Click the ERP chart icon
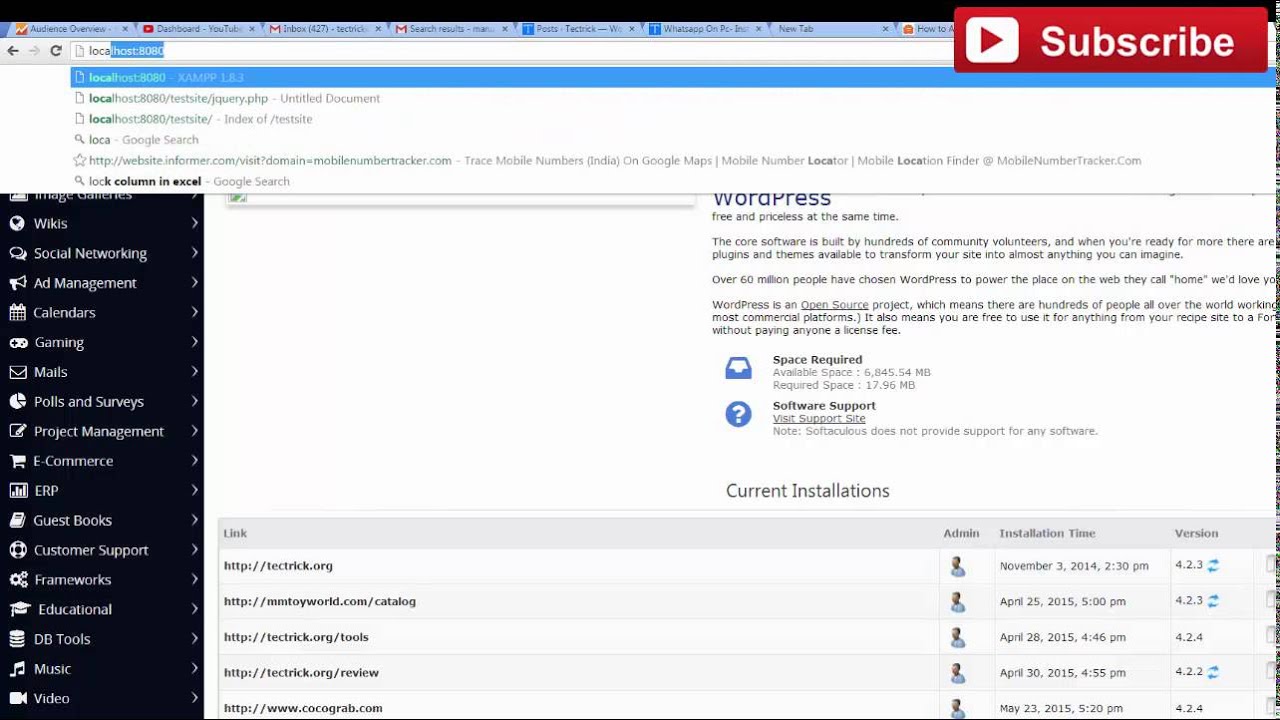1280x720 pixels. pyautogui.click(x=17, y=491)
